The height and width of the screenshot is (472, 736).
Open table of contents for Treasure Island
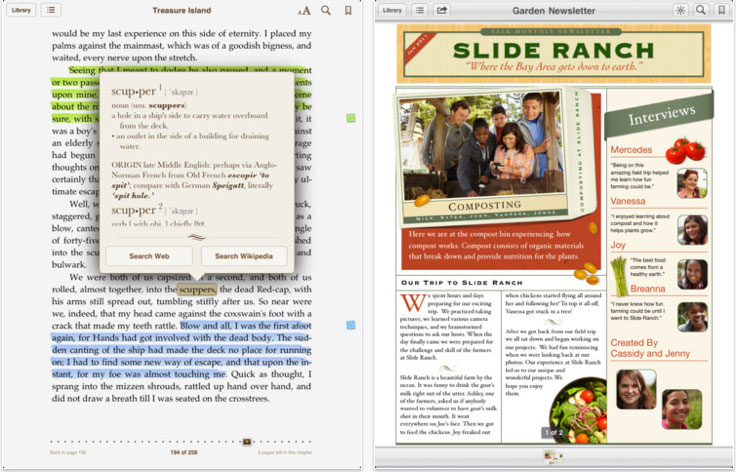51,10
